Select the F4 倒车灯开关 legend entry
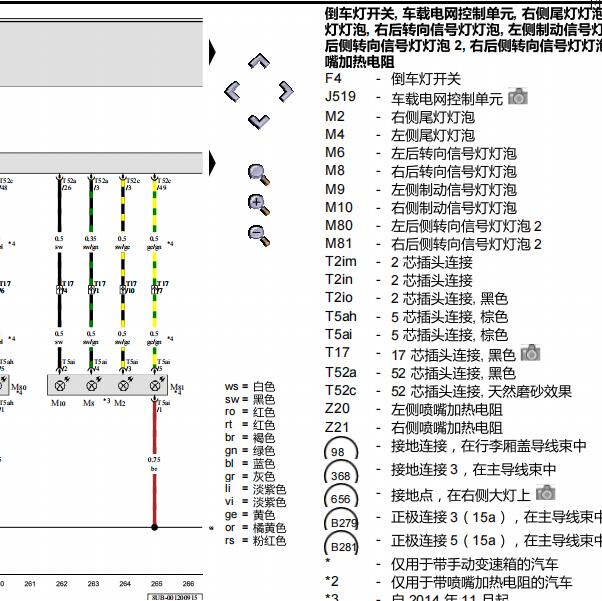The height and width of the screenshot is (601, 602). tap(392, 79)
